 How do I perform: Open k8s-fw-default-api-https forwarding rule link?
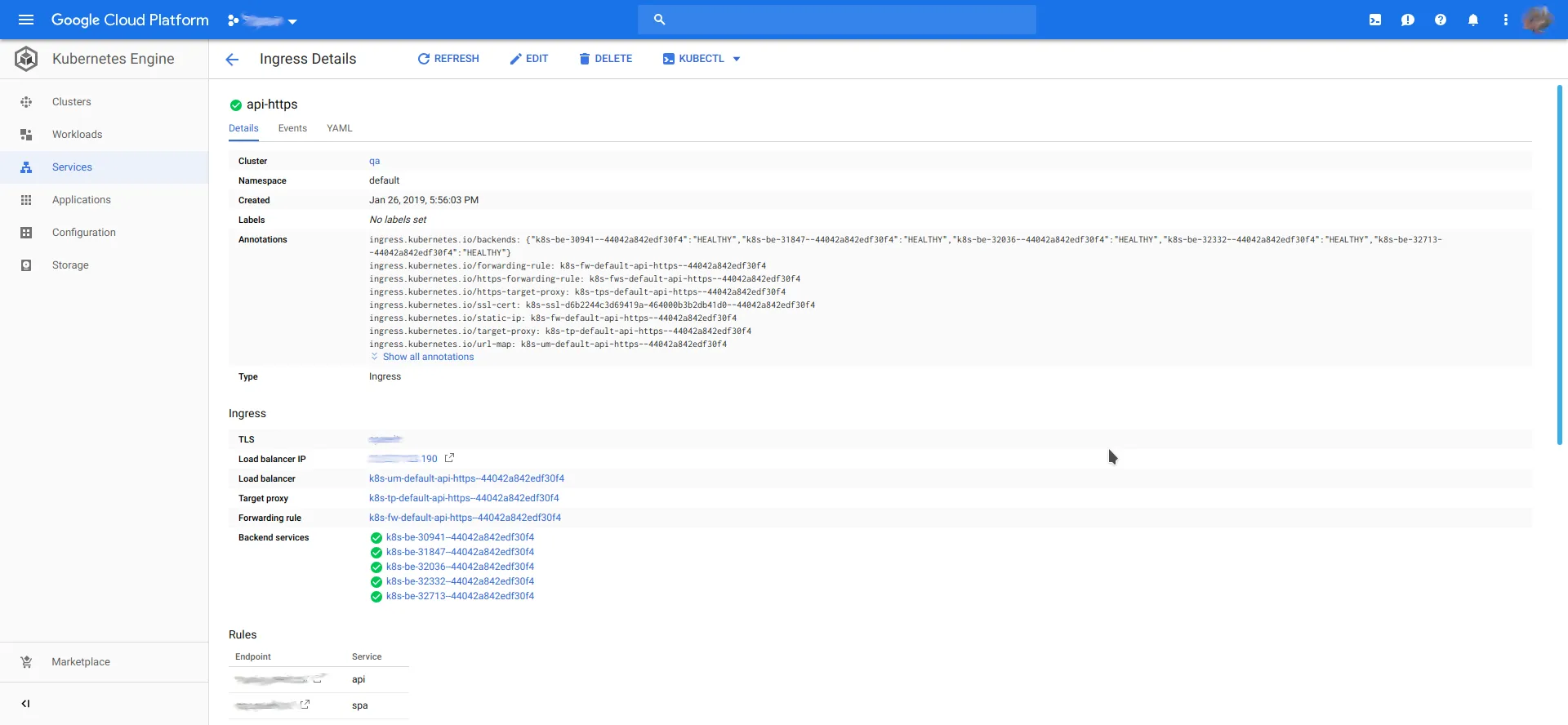pos(465,518)
